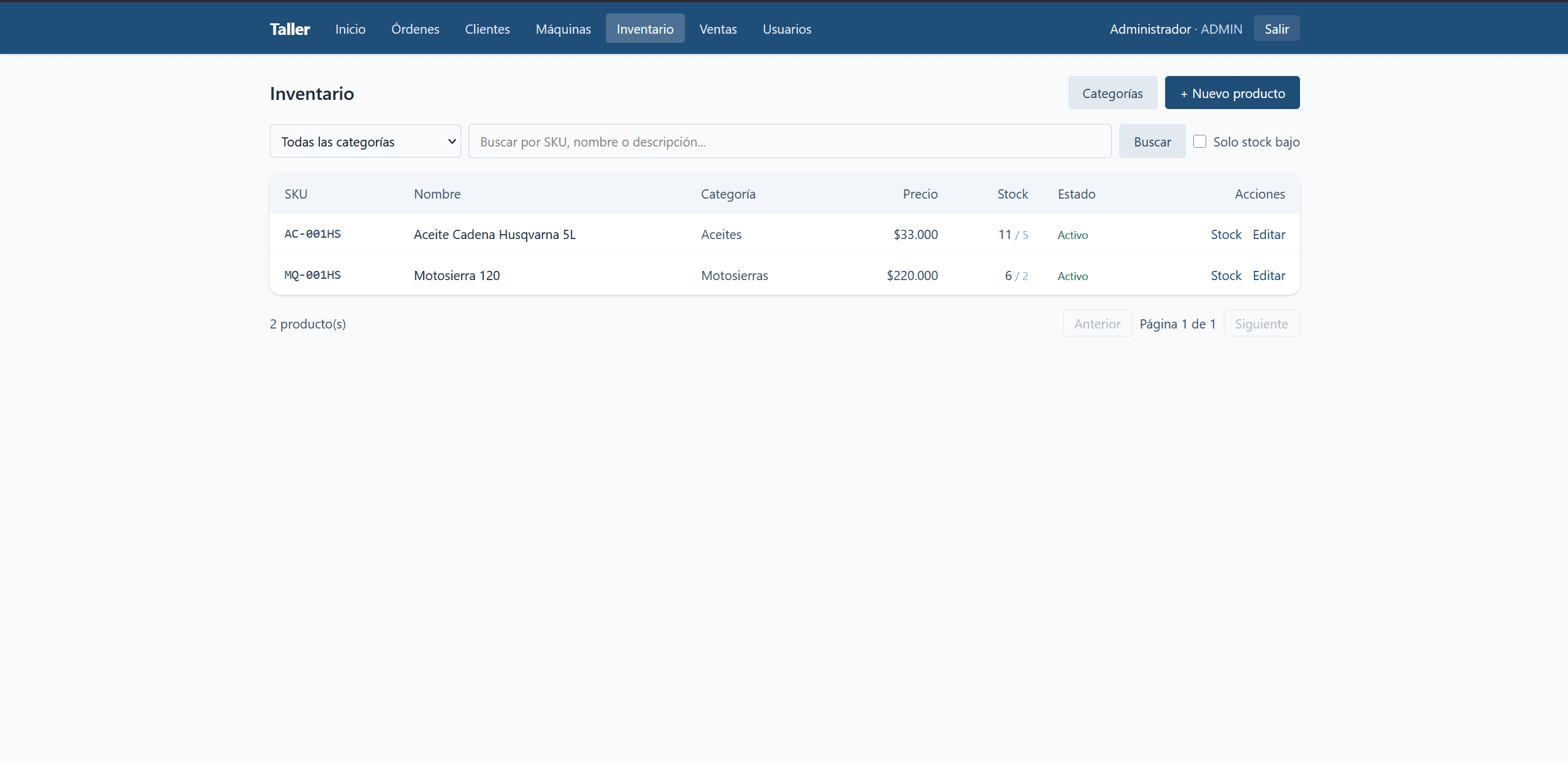The width and height of the screenshot is (1568, 763).
Task: Open the Usuarios page
Action: (787, 29)
